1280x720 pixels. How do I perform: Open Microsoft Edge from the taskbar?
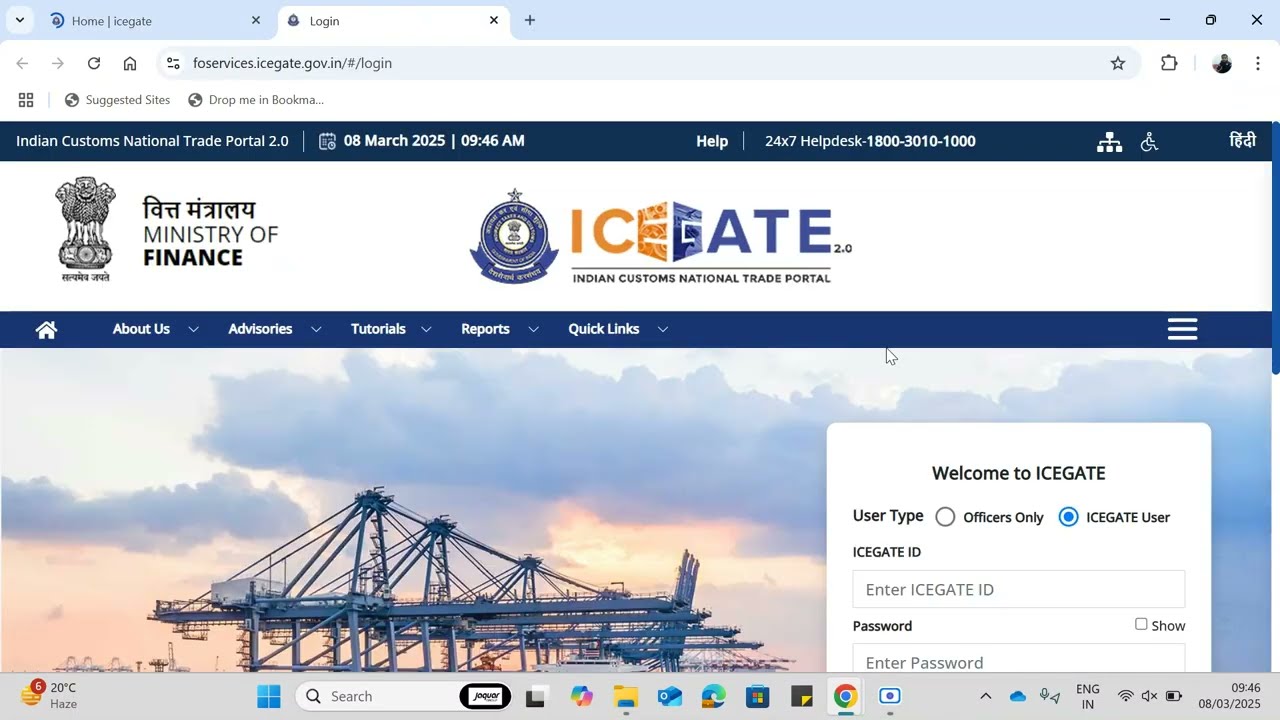pyautogui.click(x=713, y=696)
